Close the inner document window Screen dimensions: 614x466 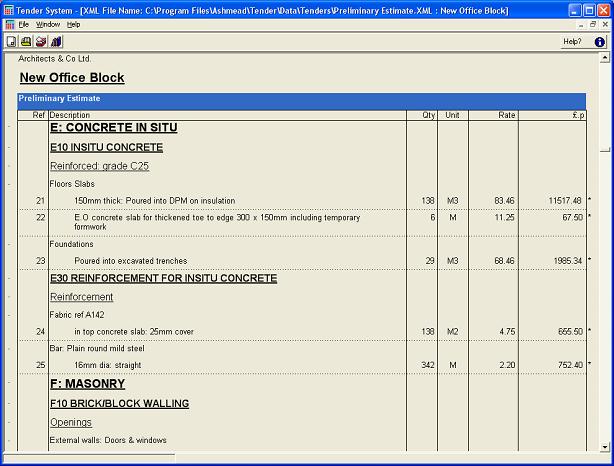pos(605,25)
